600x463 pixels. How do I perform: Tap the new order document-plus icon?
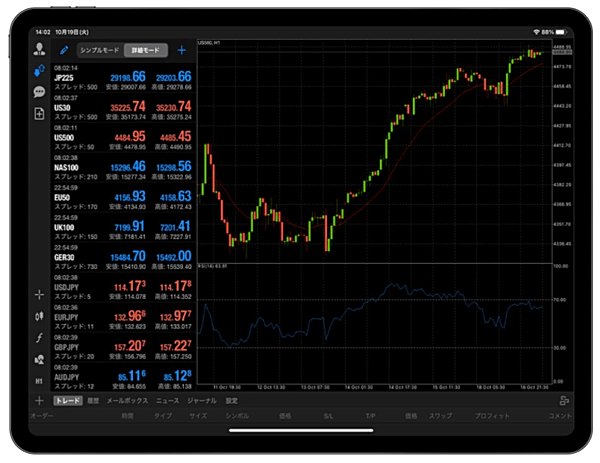click(39, 114)
